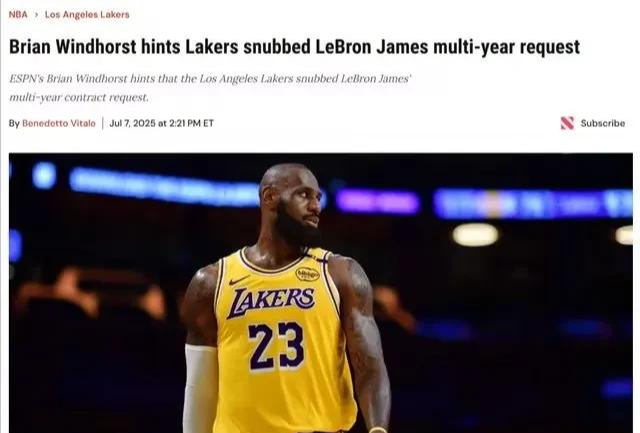Click the Subscribe link
The height and width of the screenshot is (433, 640).
click(602, 123)
